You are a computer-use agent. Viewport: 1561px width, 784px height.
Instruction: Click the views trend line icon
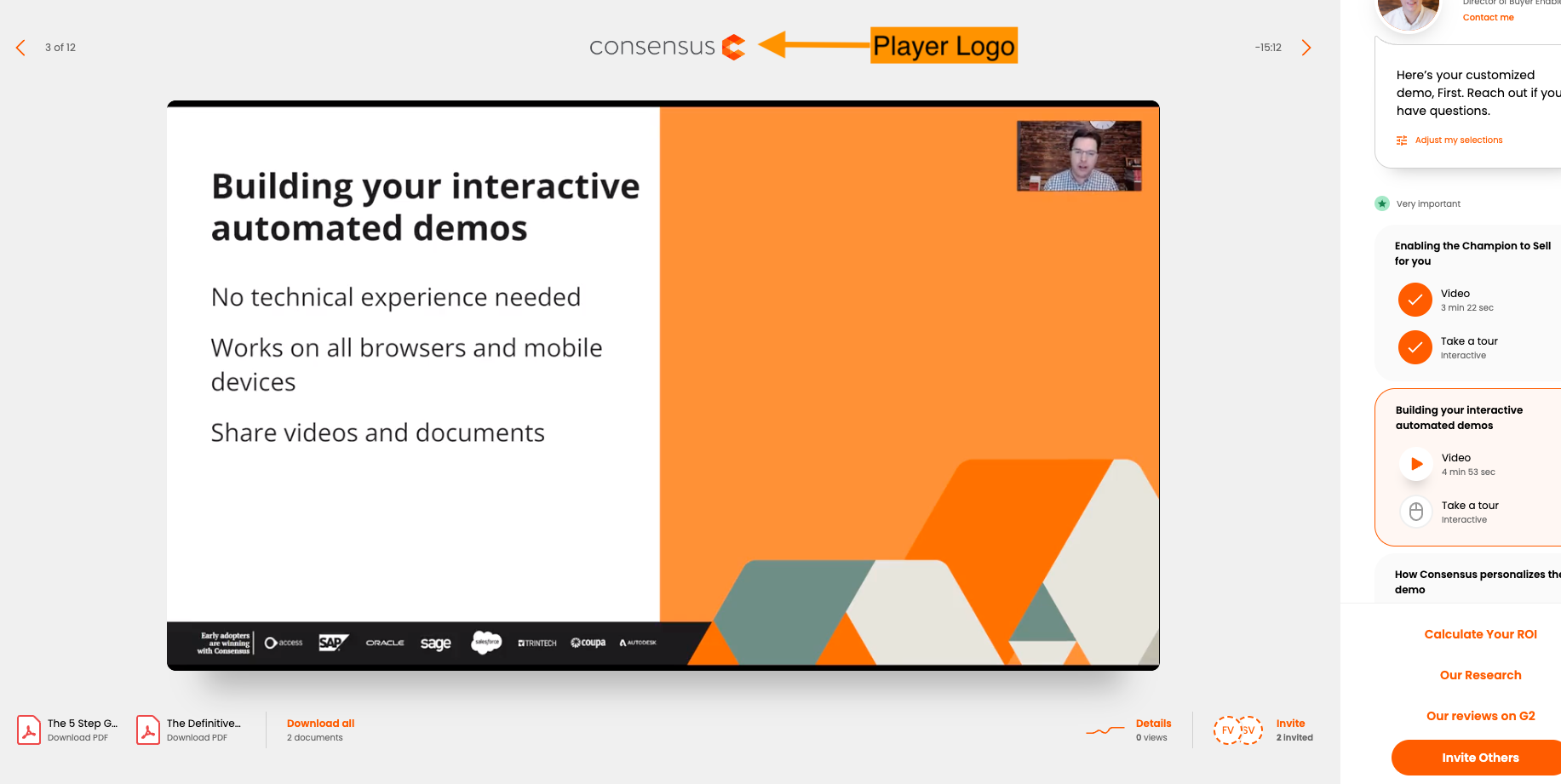(1105, 730)
